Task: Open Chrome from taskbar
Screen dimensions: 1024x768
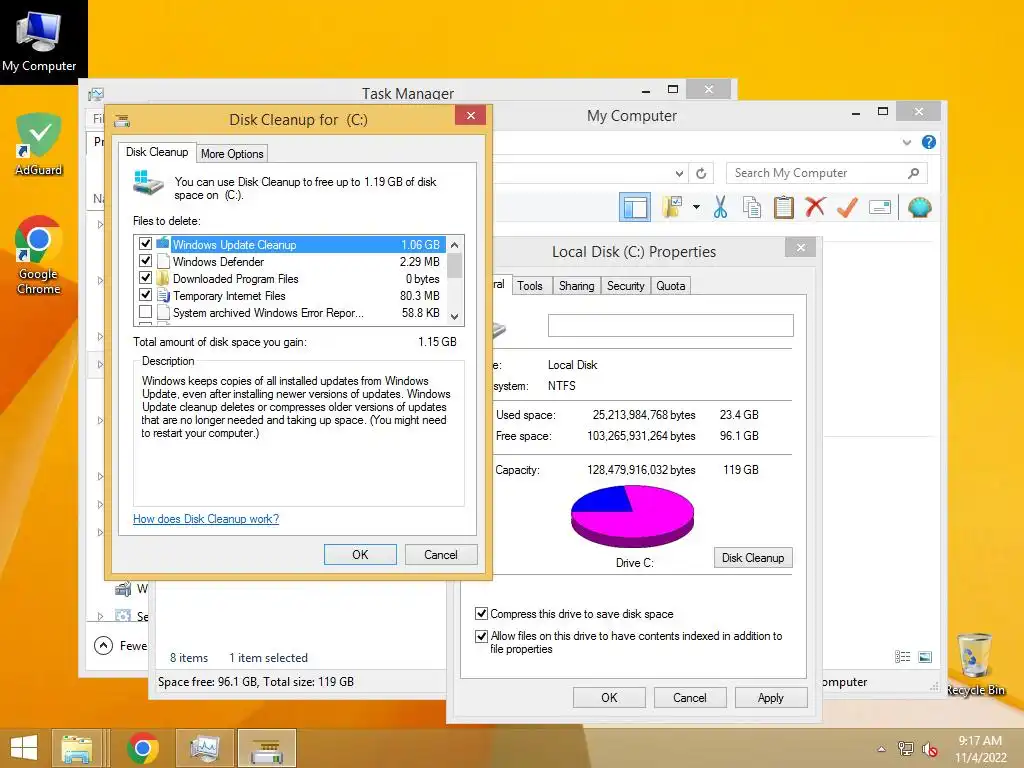Action: coord(143,748)
